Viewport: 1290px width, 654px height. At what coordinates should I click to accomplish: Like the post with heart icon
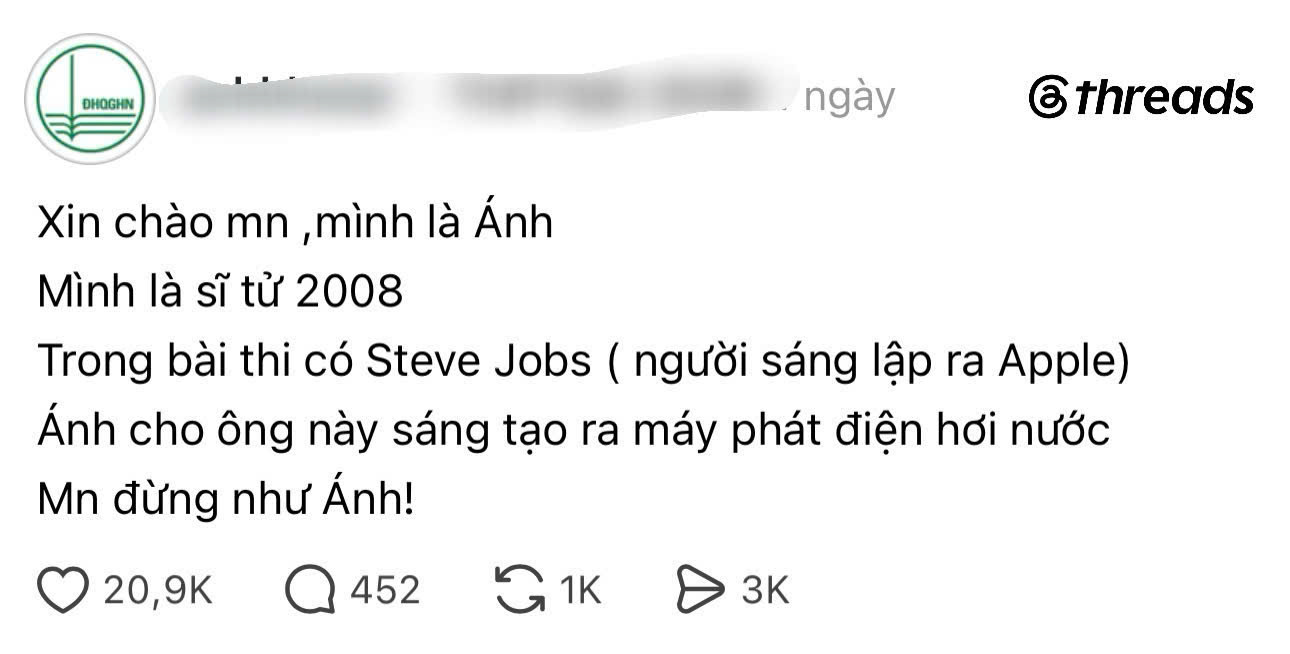pyautogui.click(x=63, y=590)
